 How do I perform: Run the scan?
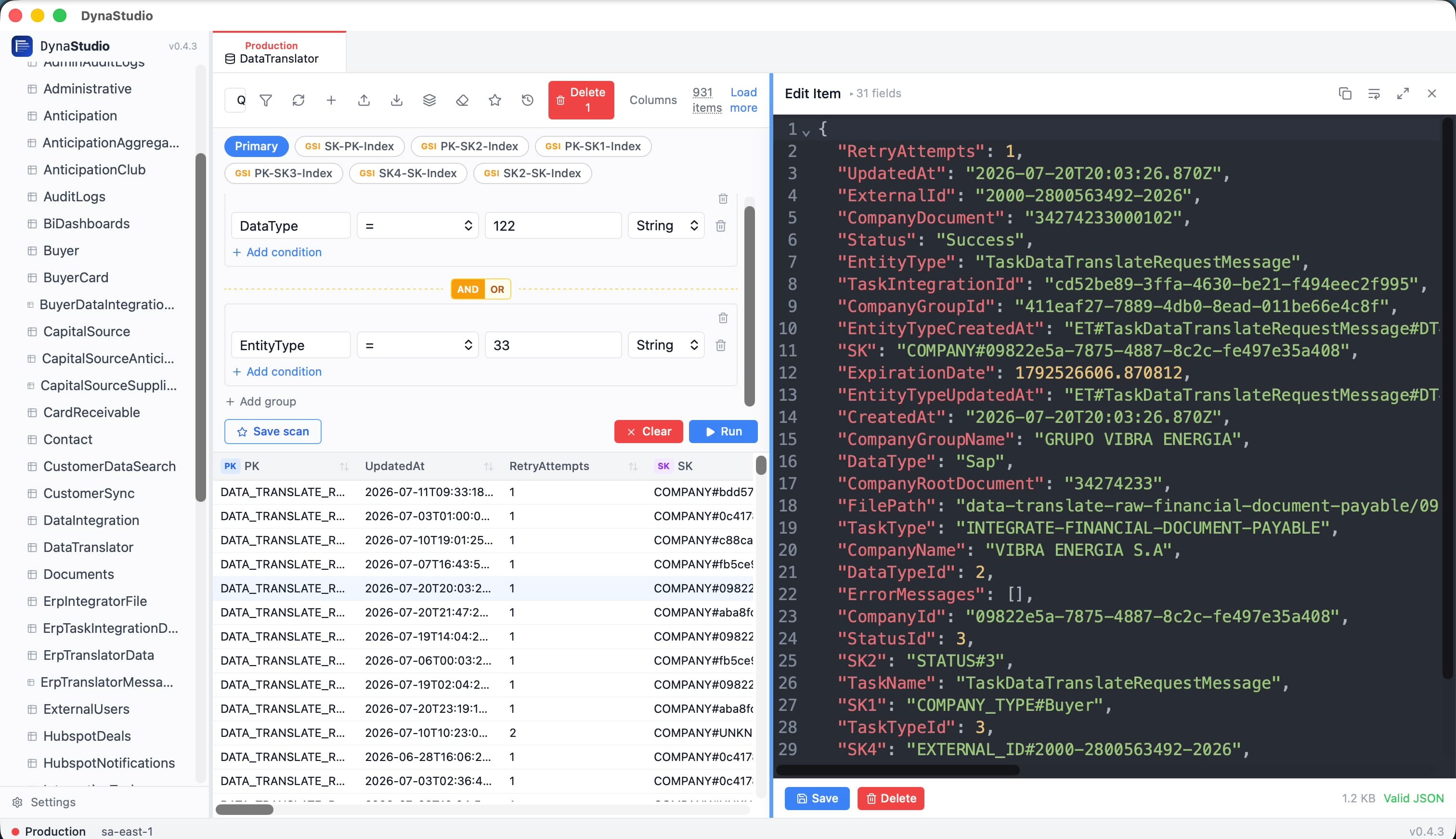point(723,432)
